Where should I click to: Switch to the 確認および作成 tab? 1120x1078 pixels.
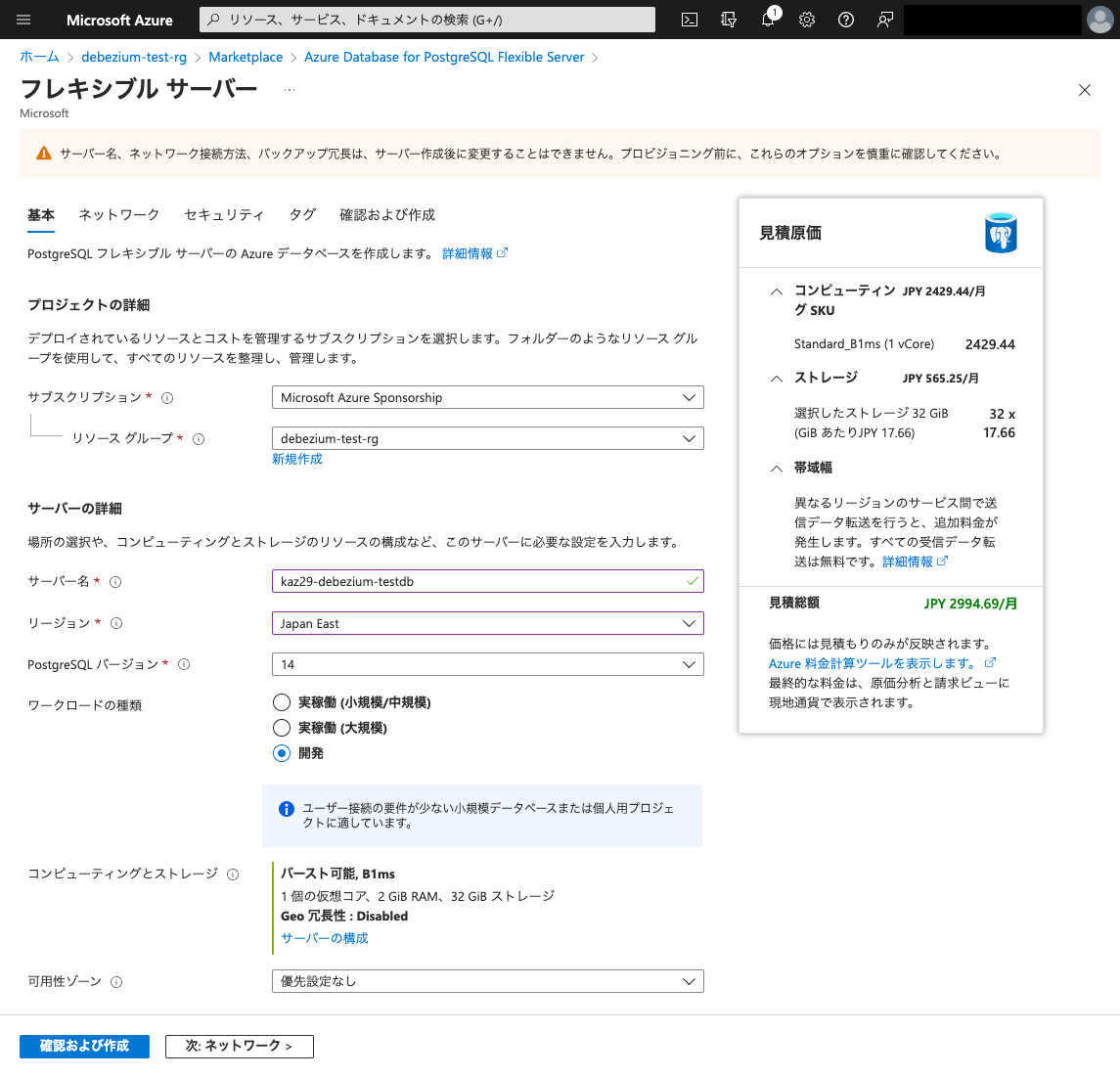pos(387,215)
